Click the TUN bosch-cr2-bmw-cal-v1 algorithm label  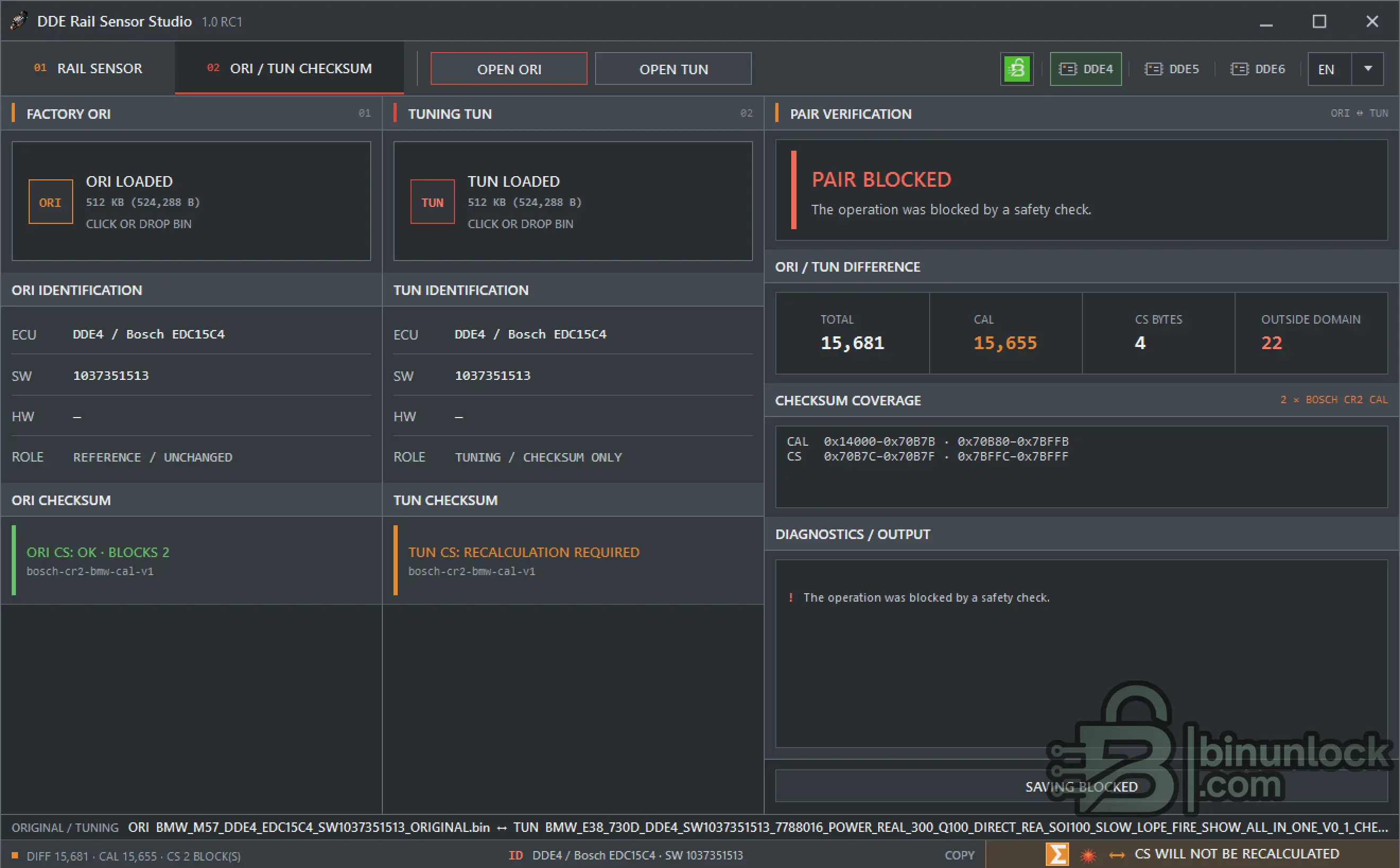pos(471,571)
